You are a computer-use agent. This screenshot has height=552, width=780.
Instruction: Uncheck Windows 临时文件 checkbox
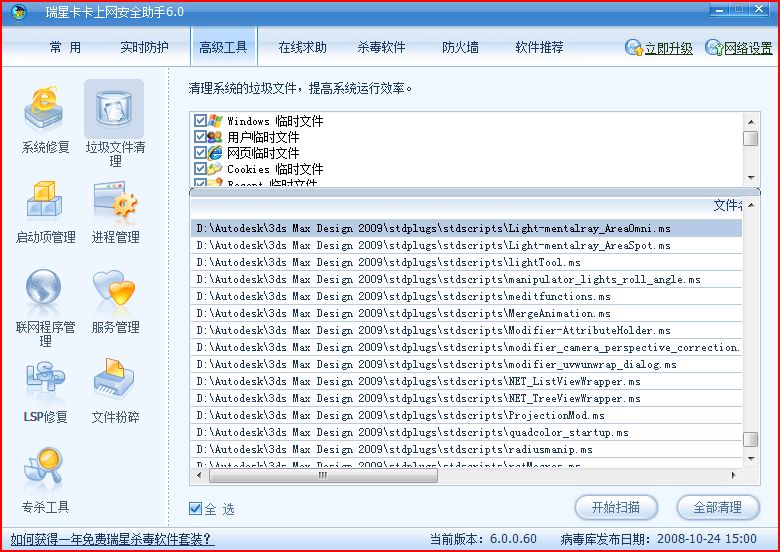click(x=200, y=120)
